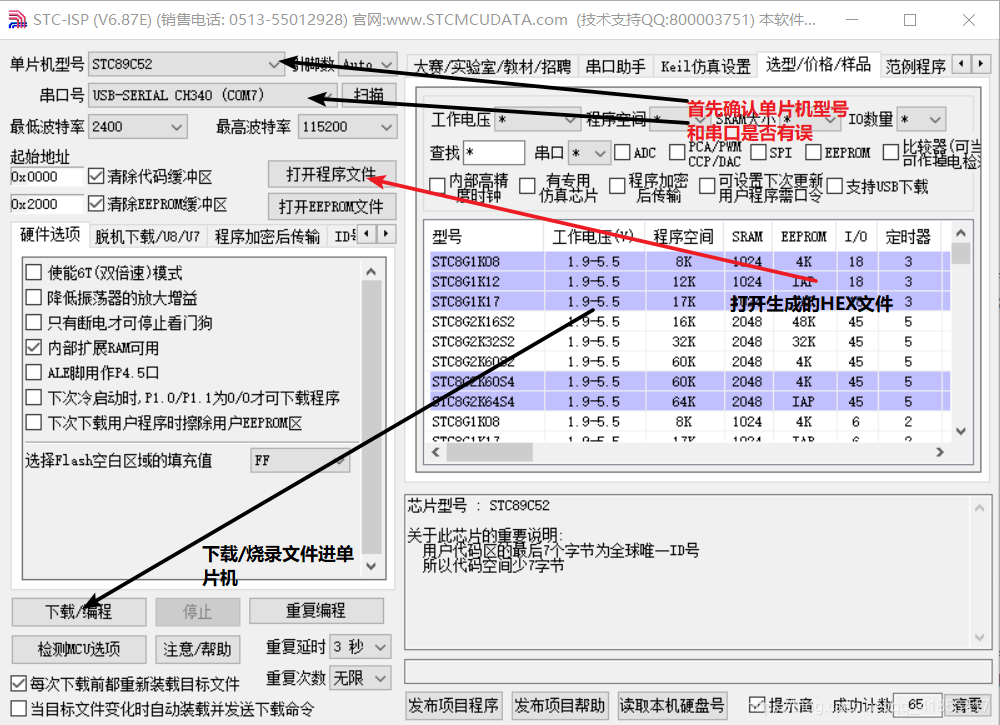Click info panel scroll down arrow
This screenshot has width=1000, height=725.
click(980, 637)
